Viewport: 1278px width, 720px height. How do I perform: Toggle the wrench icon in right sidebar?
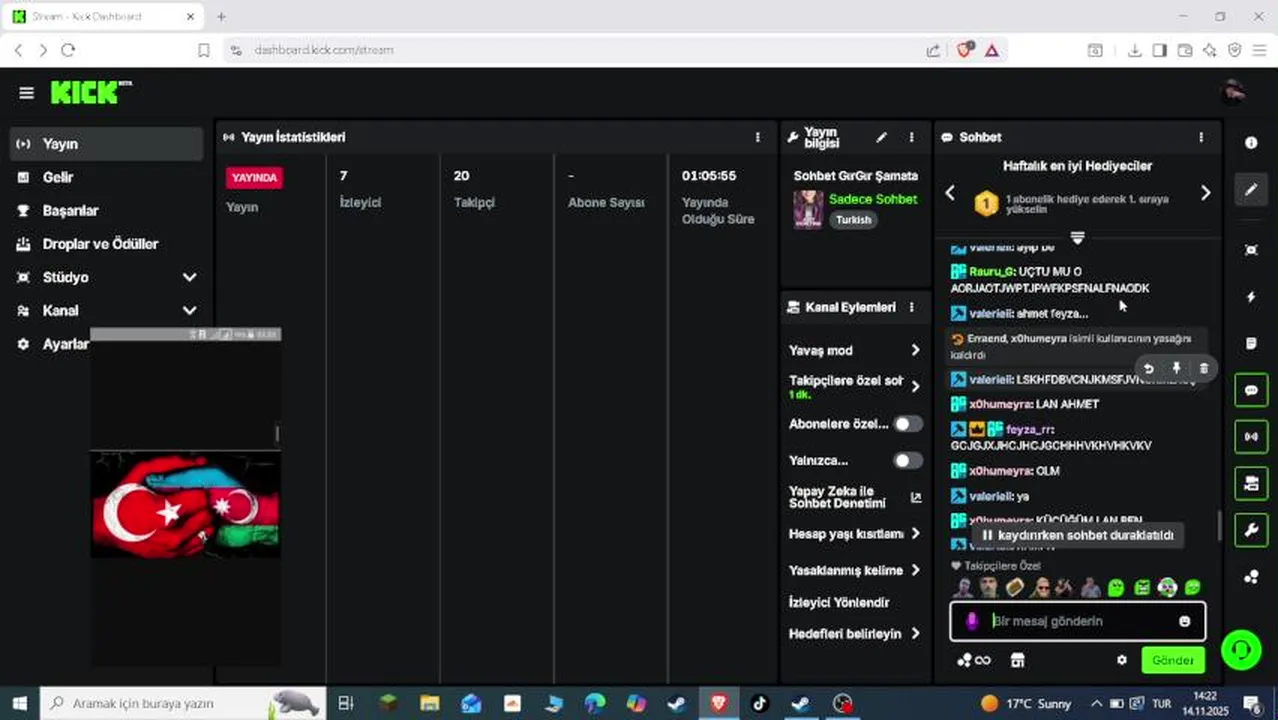pyautogui.click(x=1251, y=530)
